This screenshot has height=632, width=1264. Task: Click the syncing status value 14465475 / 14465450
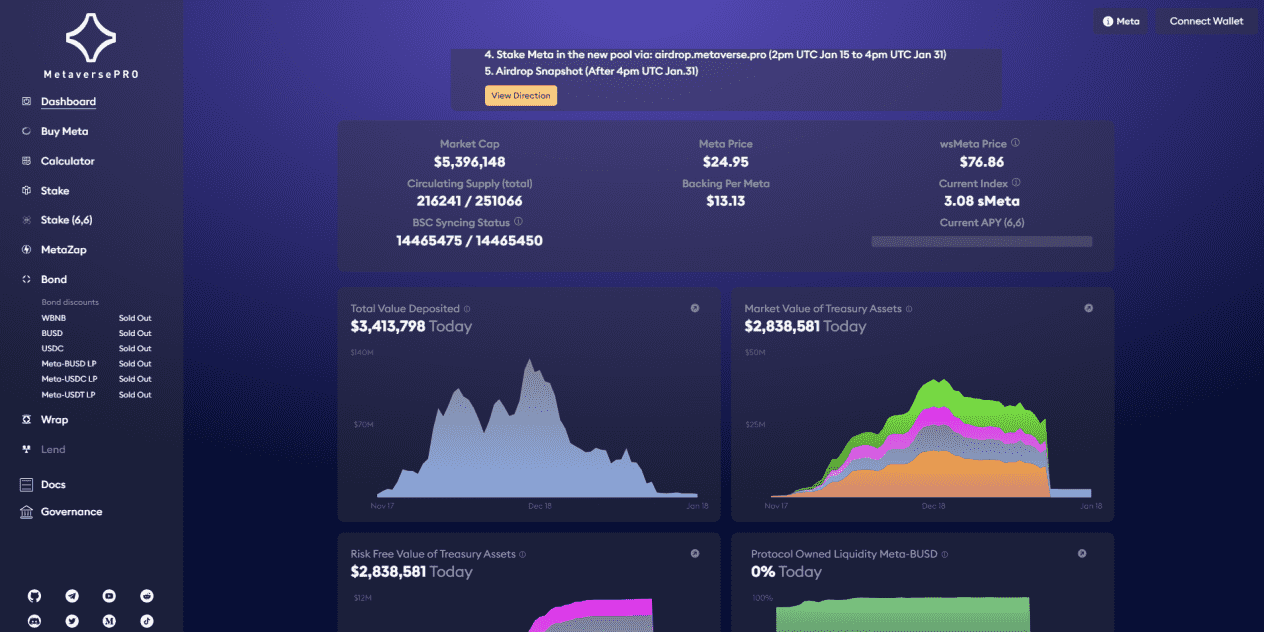(x=469, y=240)
